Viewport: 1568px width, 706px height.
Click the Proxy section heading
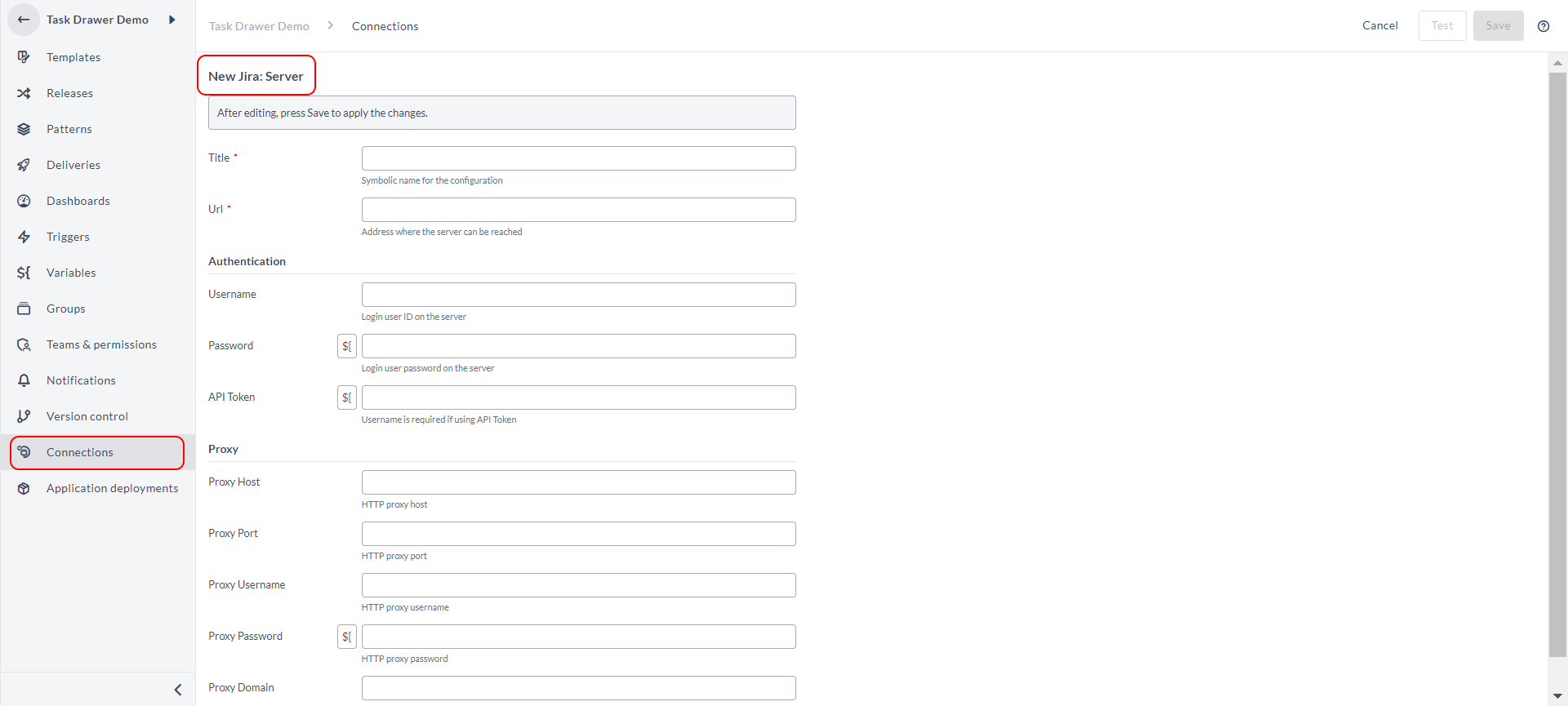pos(223,449)
